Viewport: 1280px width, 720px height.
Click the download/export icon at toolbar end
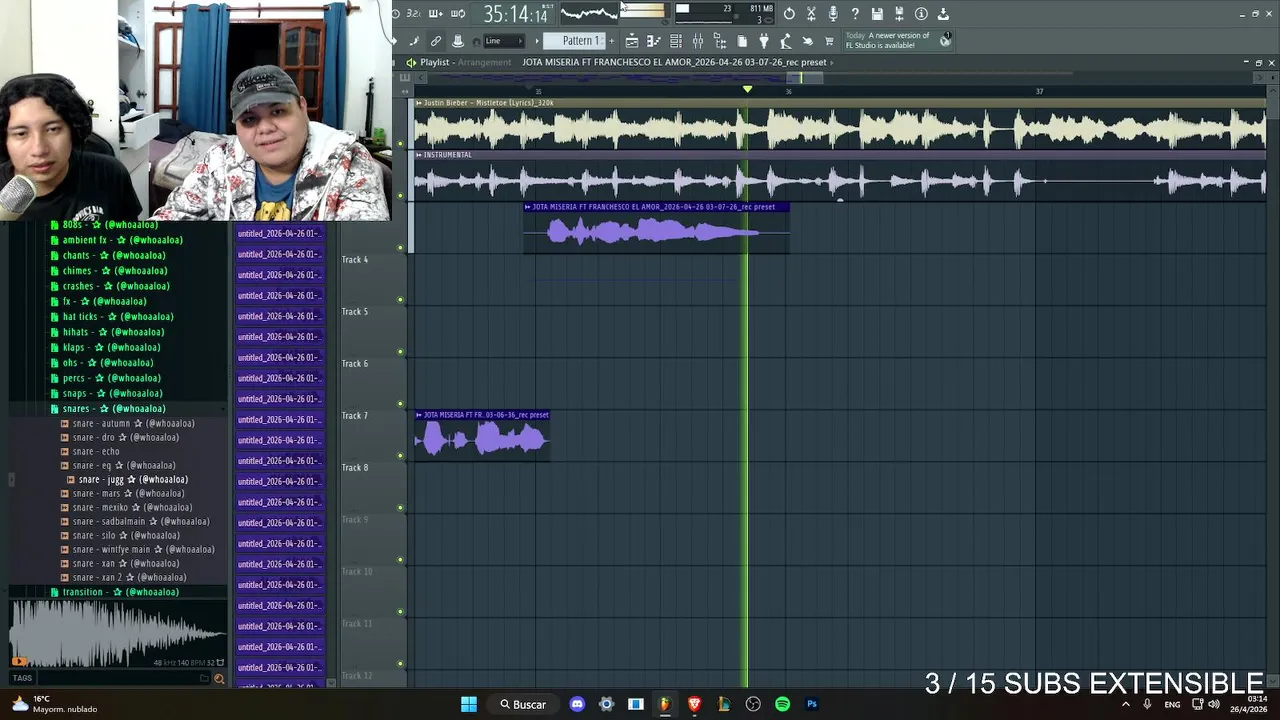(943, 13)
